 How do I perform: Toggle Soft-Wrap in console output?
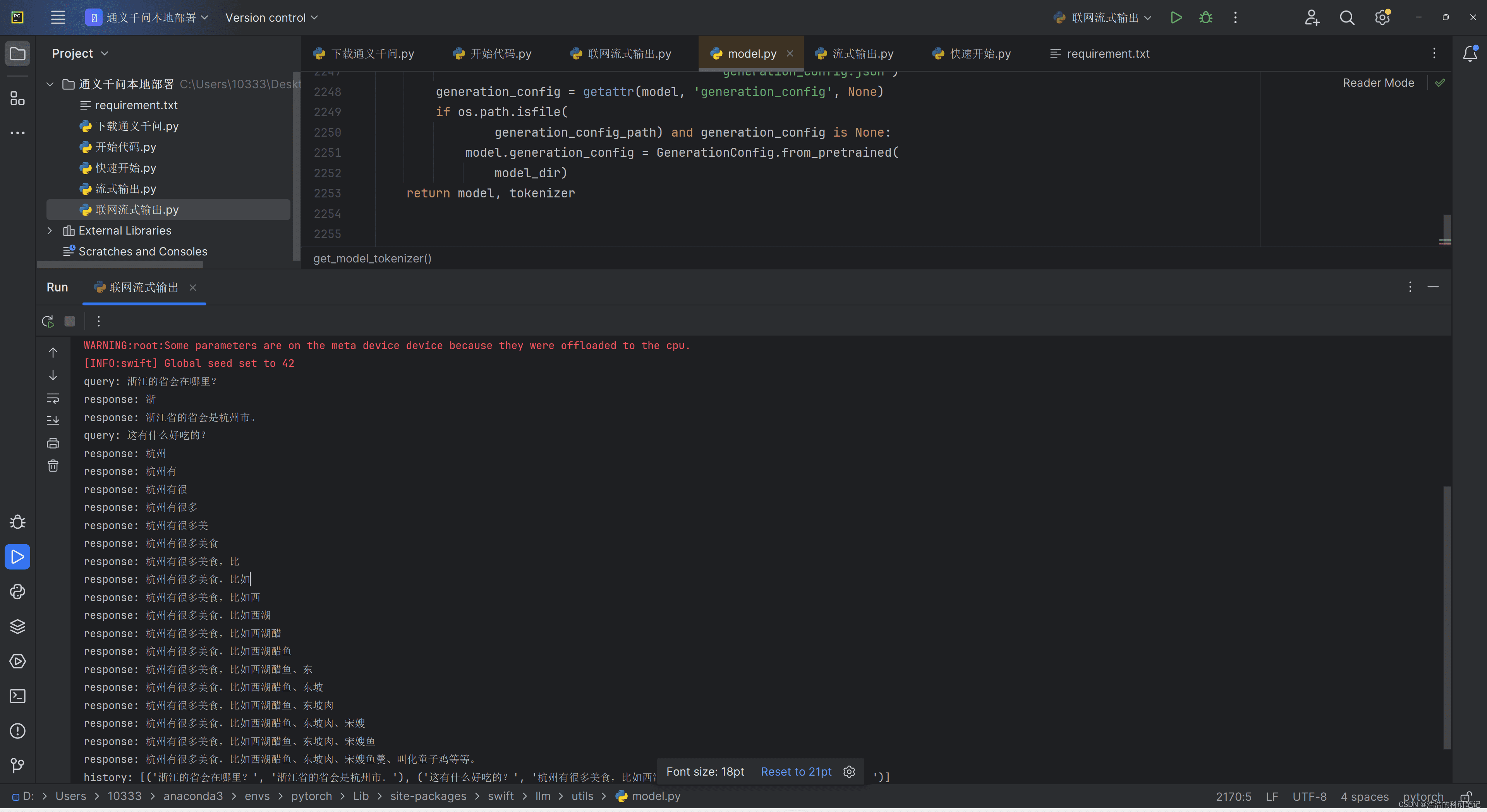click(x=53, y=398)
